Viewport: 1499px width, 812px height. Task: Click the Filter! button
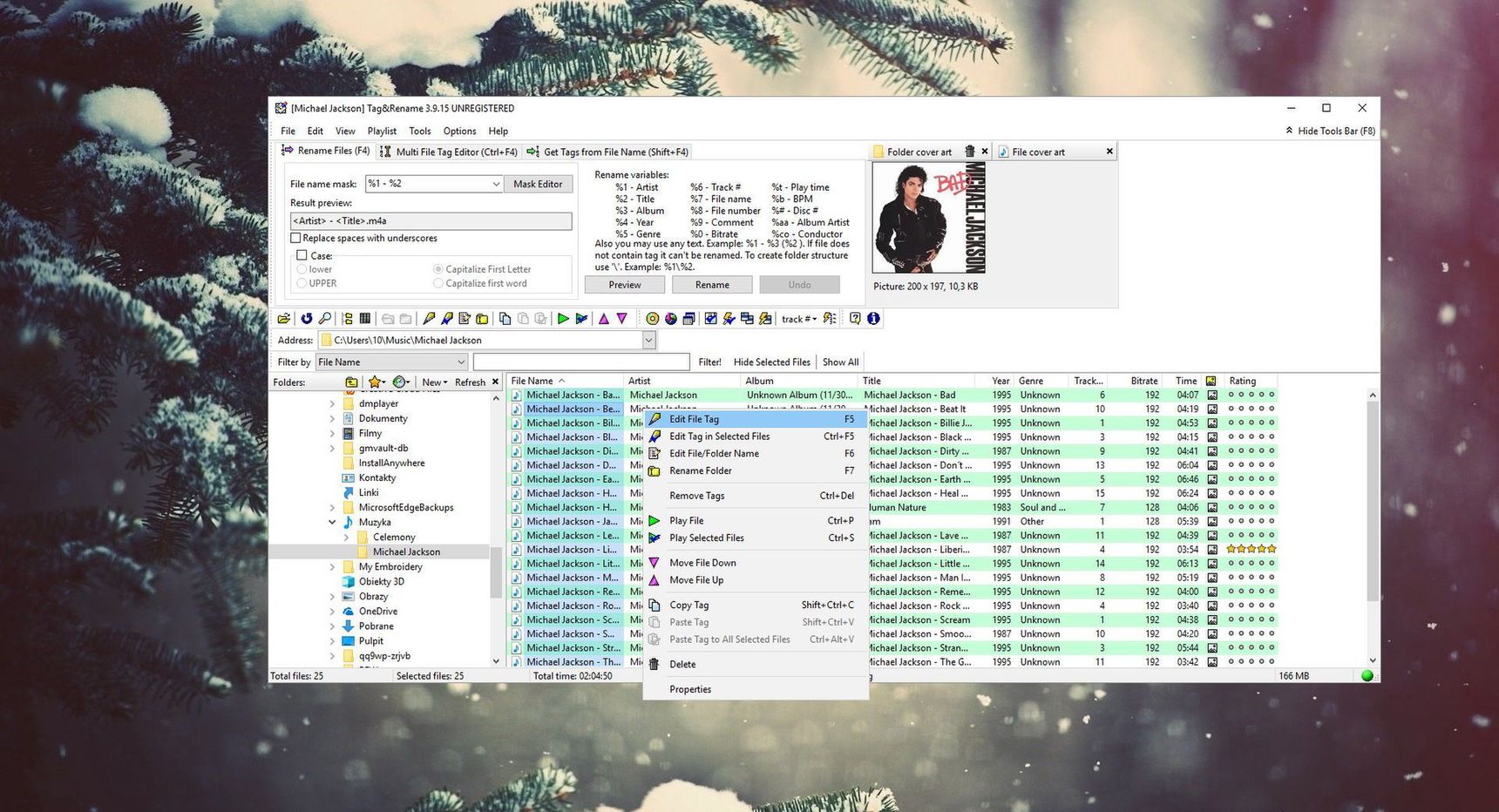[709, 362]
